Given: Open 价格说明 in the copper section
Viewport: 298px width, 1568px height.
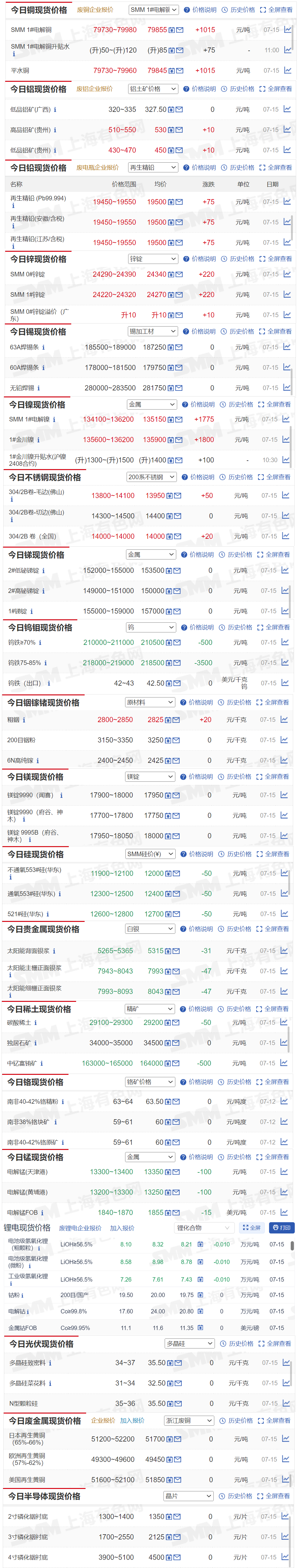Looking at the screenshot, I should coord(201,10).
